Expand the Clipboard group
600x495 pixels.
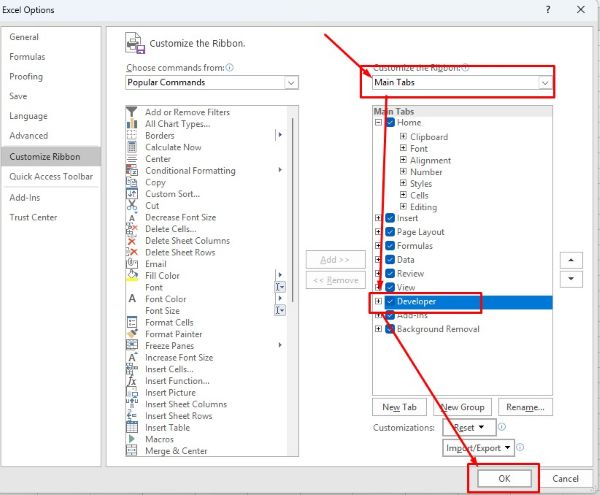[x=403, y=136]
